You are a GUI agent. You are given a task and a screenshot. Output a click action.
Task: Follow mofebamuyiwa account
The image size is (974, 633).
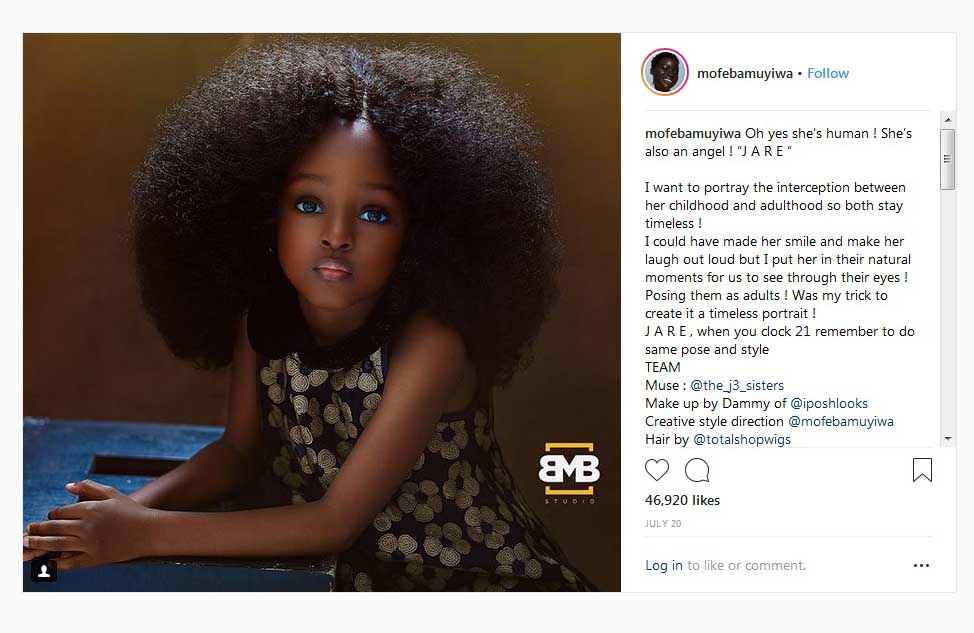pyautogui.click(x=827, y=73)
